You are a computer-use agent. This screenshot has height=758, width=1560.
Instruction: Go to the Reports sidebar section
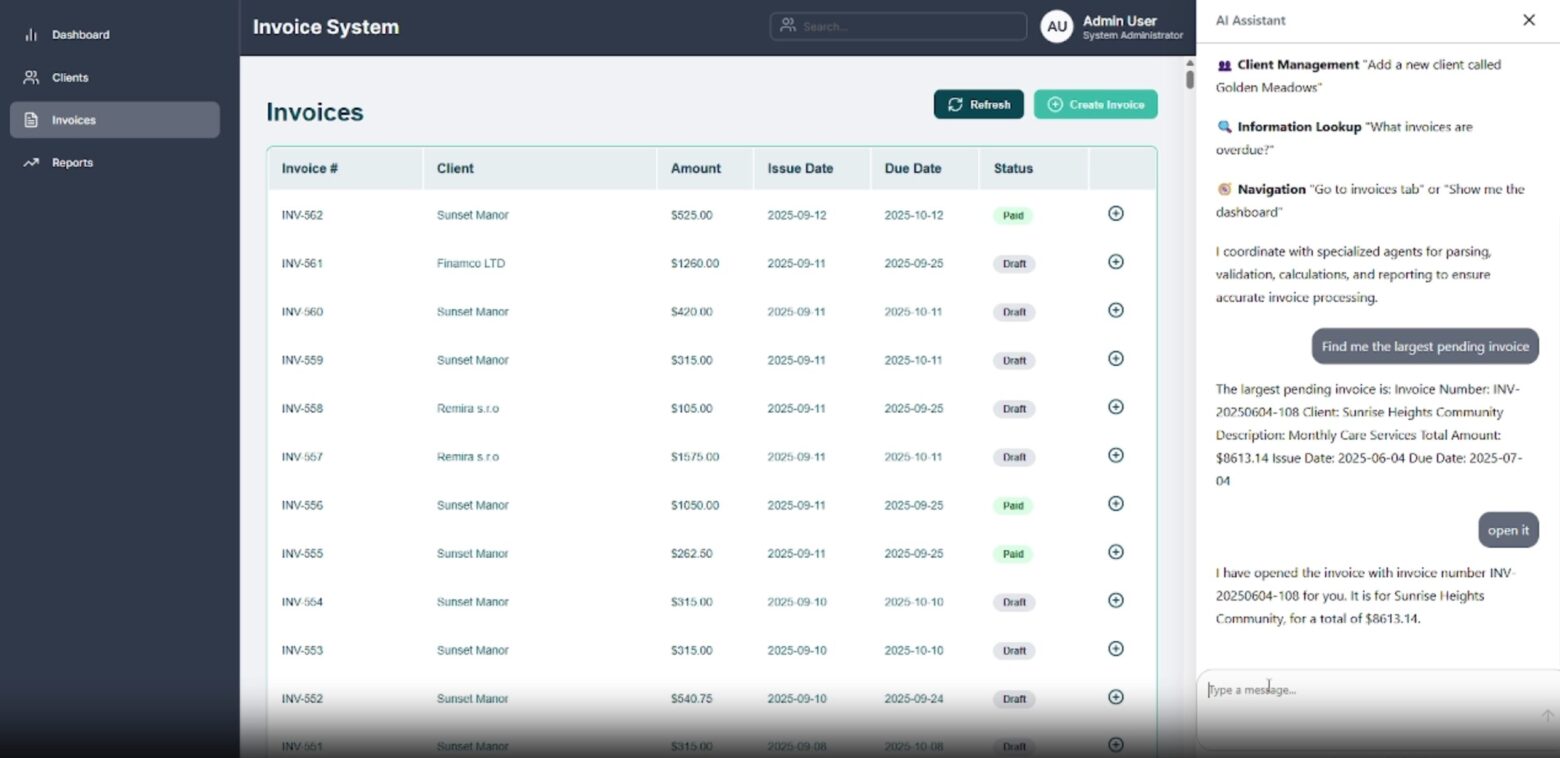72,163
